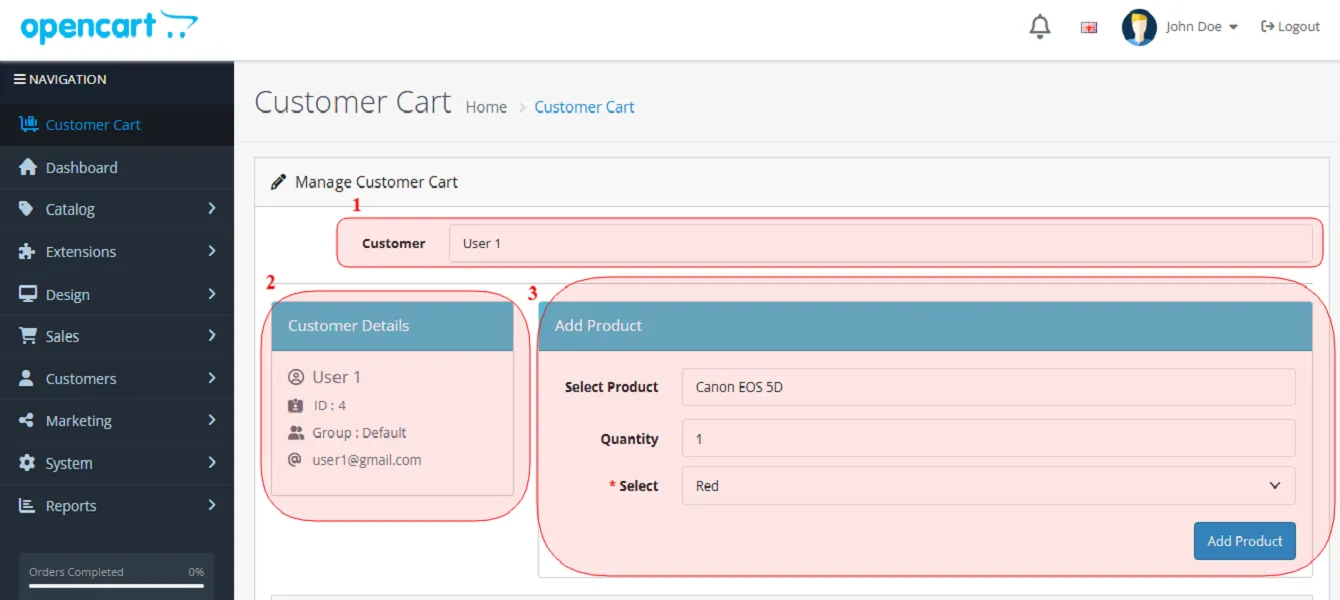Expand the Marketing chevron
This screenshot has height=600, width=1340.
click(x=212, y=420)
